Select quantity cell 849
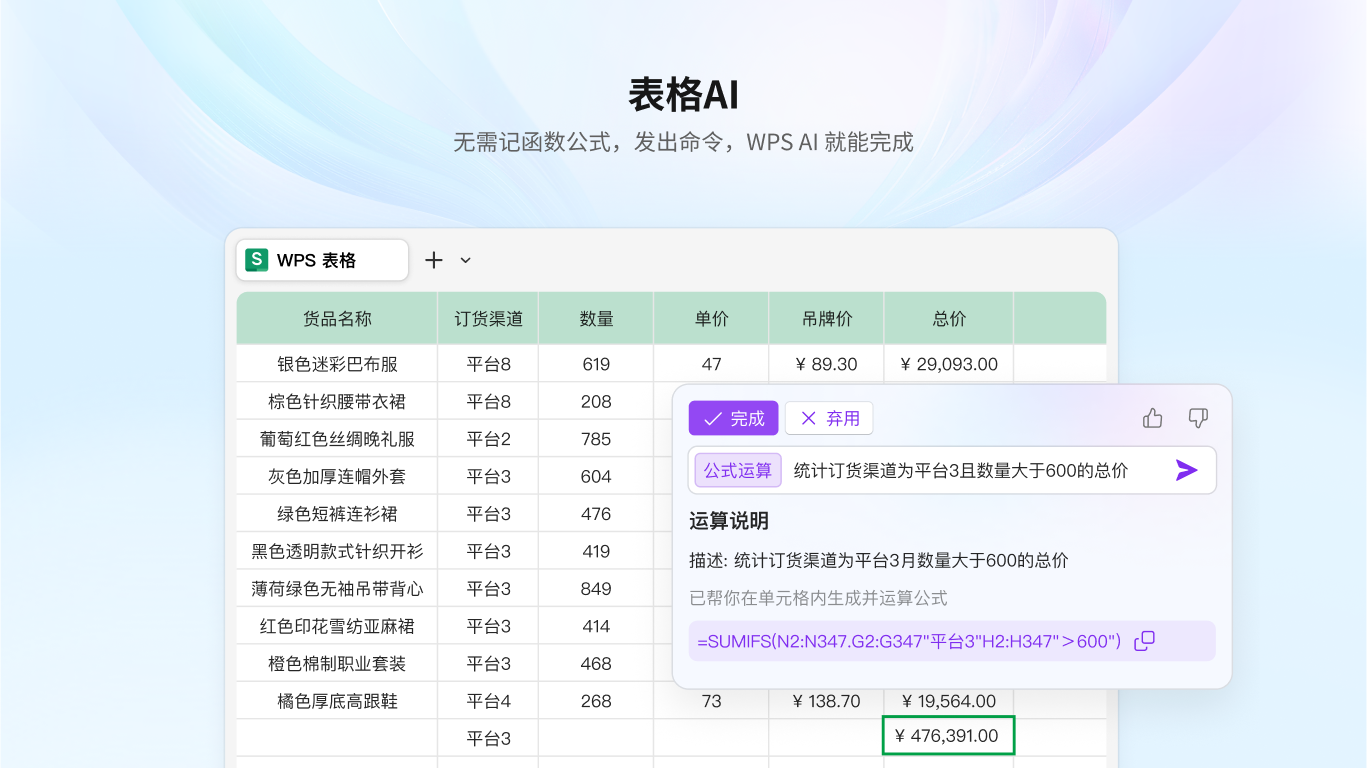The height and width of the screenshot is (768, 1367). 596,589
